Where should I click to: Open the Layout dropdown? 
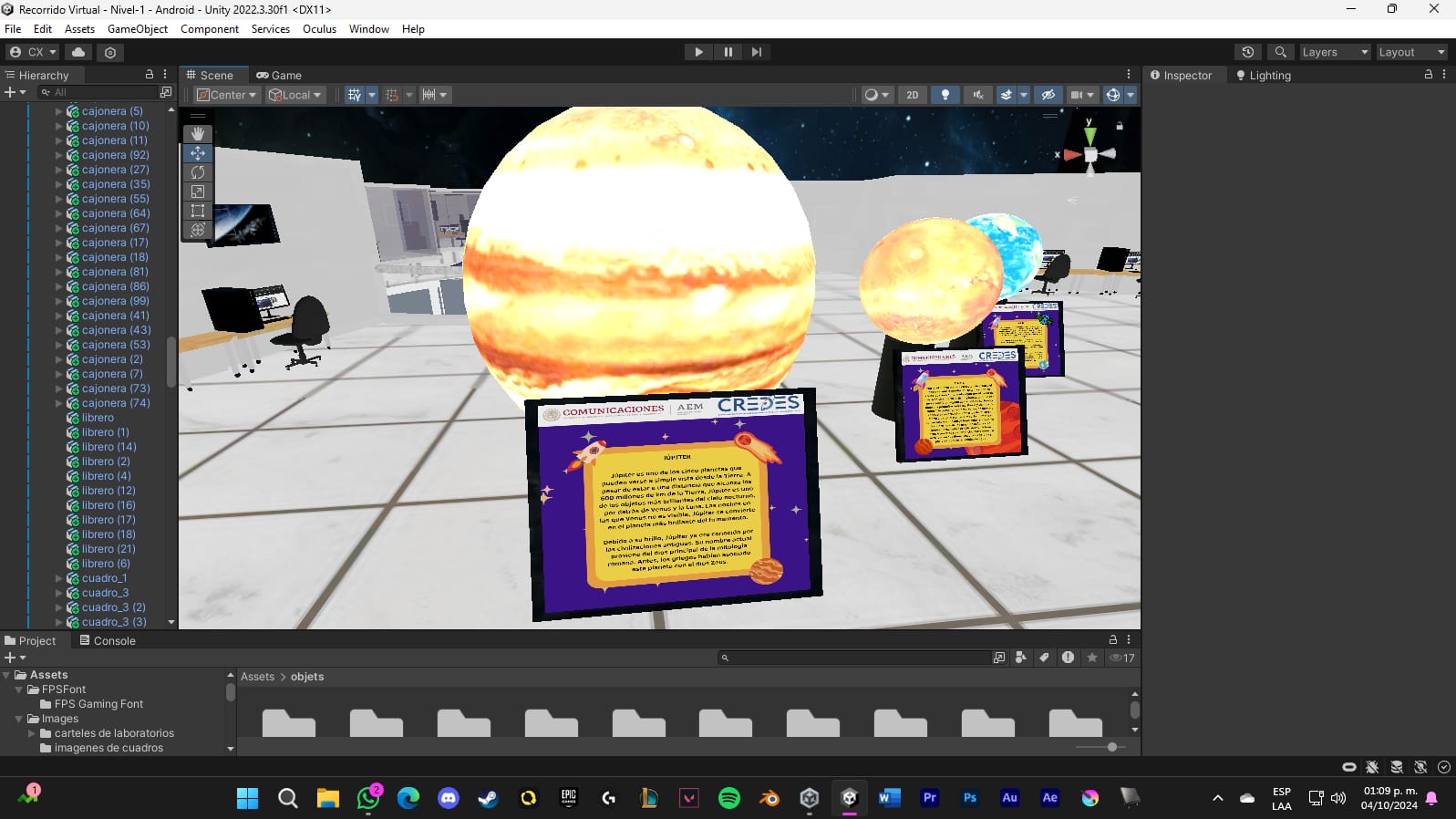(1411, 52)
